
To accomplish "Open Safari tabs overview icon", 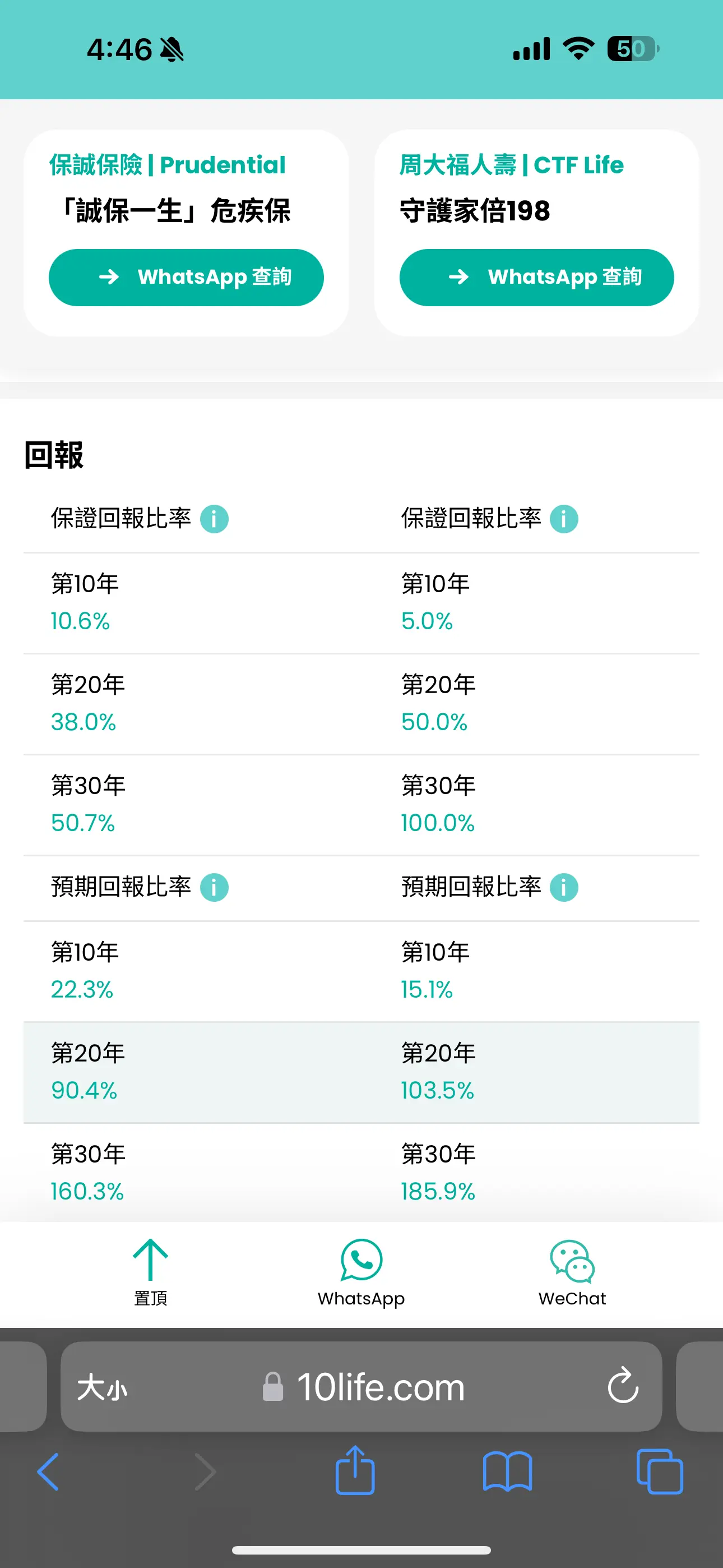I will click(x=659, y=1472).
